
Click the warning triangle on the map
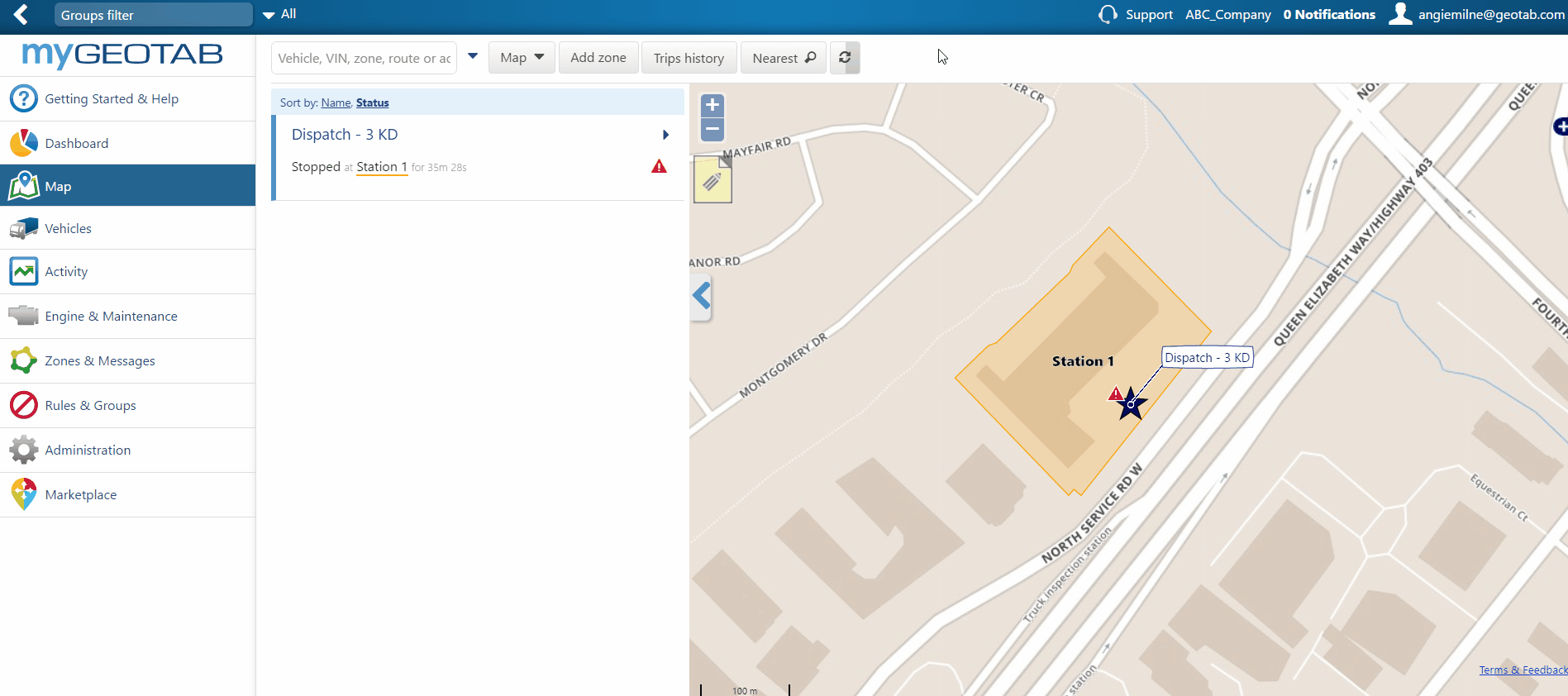click(1116, 393)
